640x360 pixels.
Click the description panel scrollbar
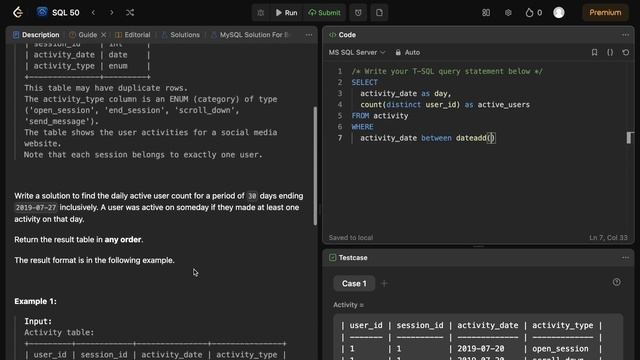[x=315, y=166]
